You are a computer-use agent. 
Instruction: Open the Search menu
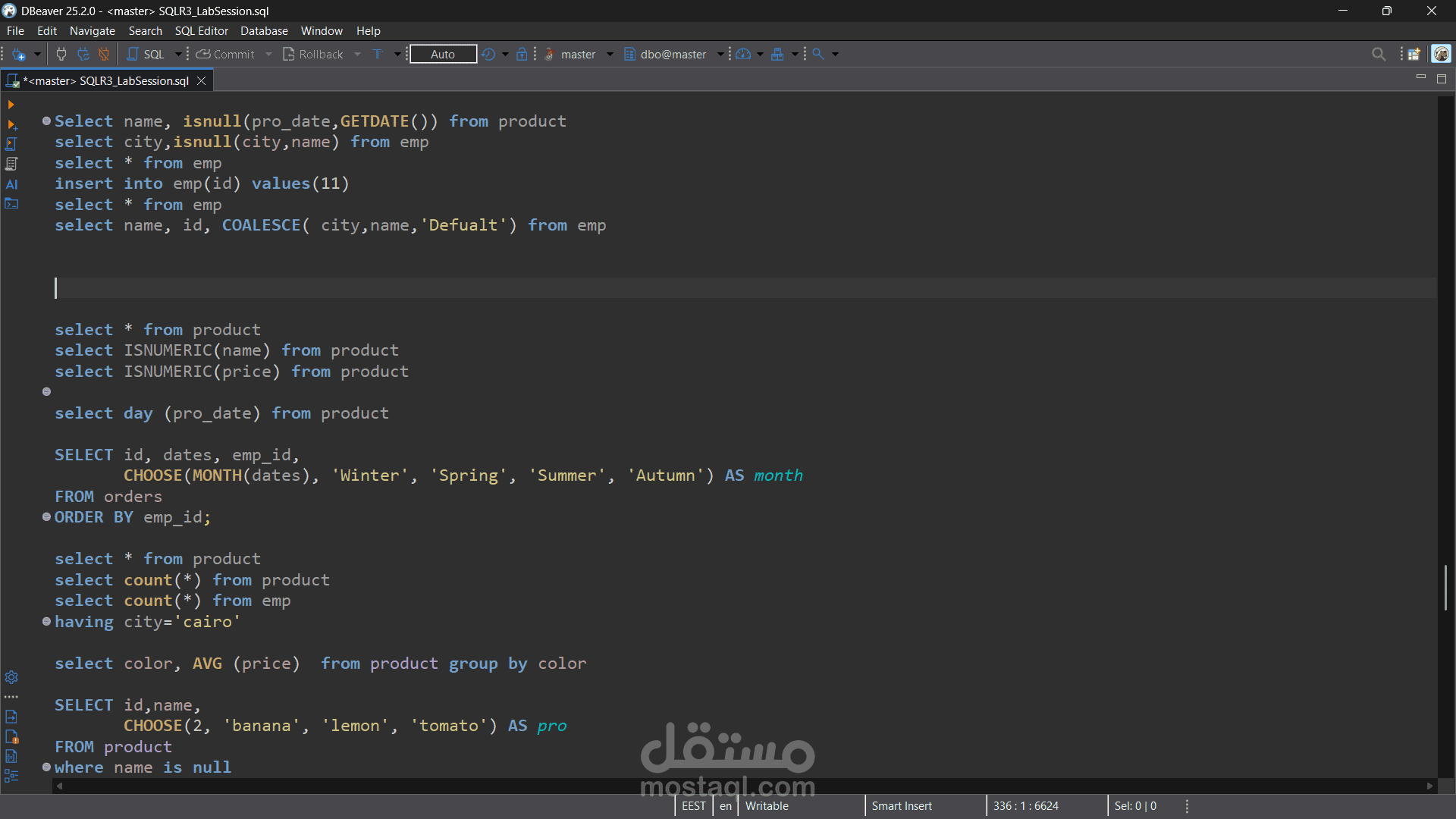pyautogui.click(x=146, y=31)
